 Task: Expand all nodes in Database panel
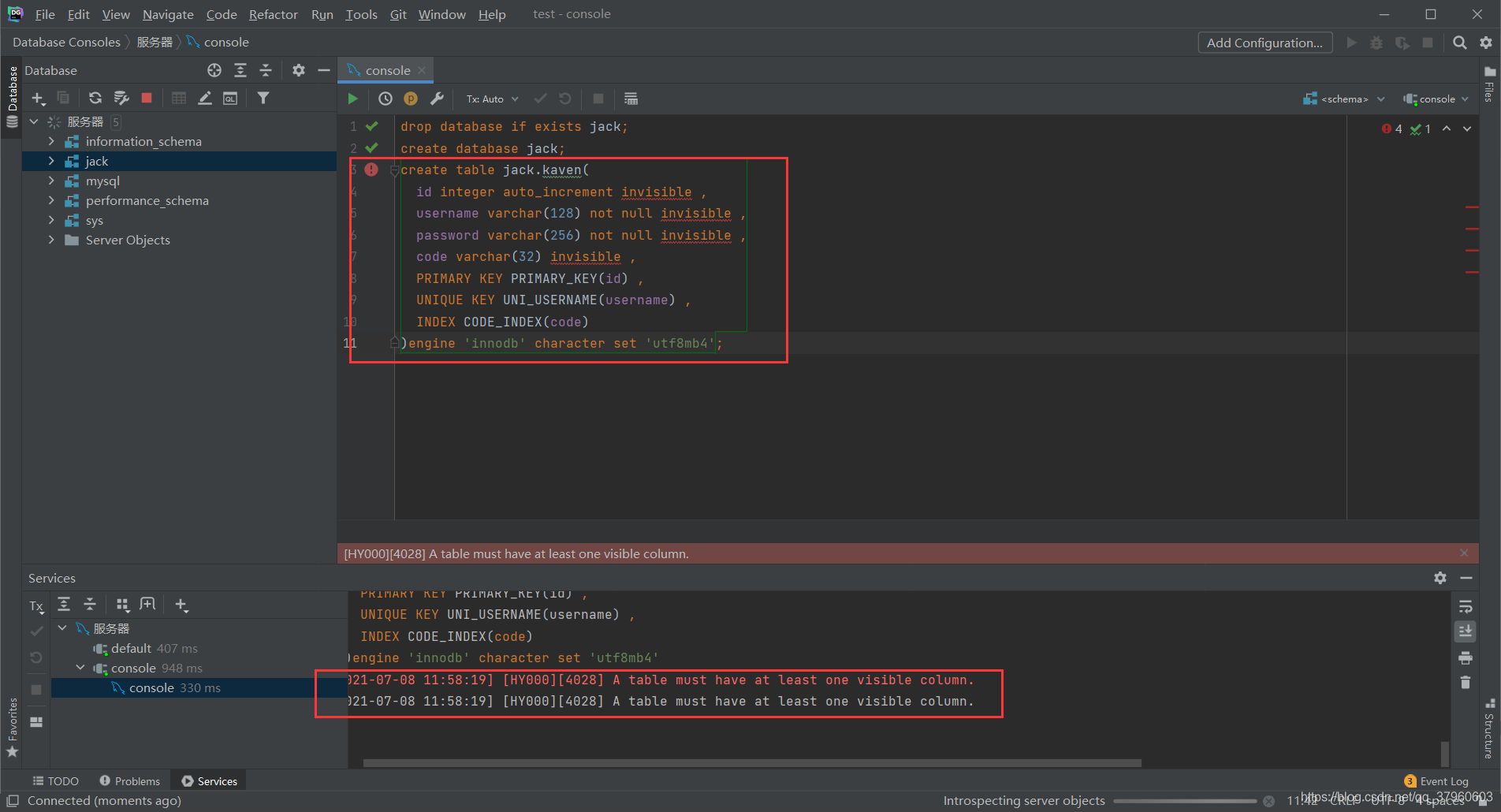click(x=240, y=70)
